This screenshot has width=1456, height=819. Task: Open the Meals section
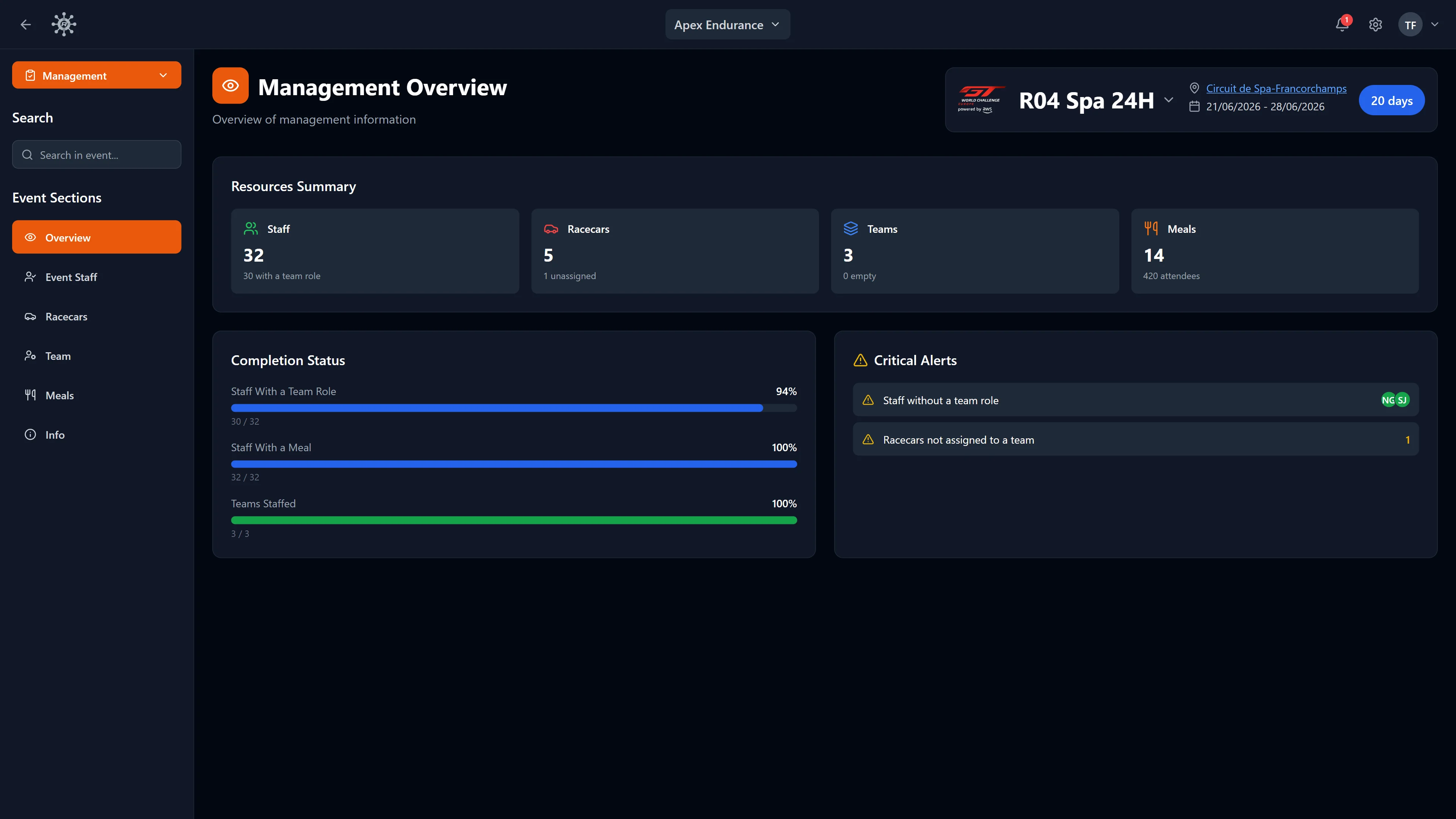pos(97,395)
